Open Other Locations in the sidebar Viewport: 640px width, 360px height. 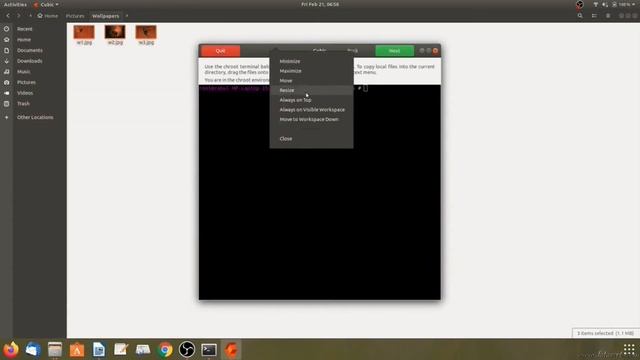[x=35, y=117]
